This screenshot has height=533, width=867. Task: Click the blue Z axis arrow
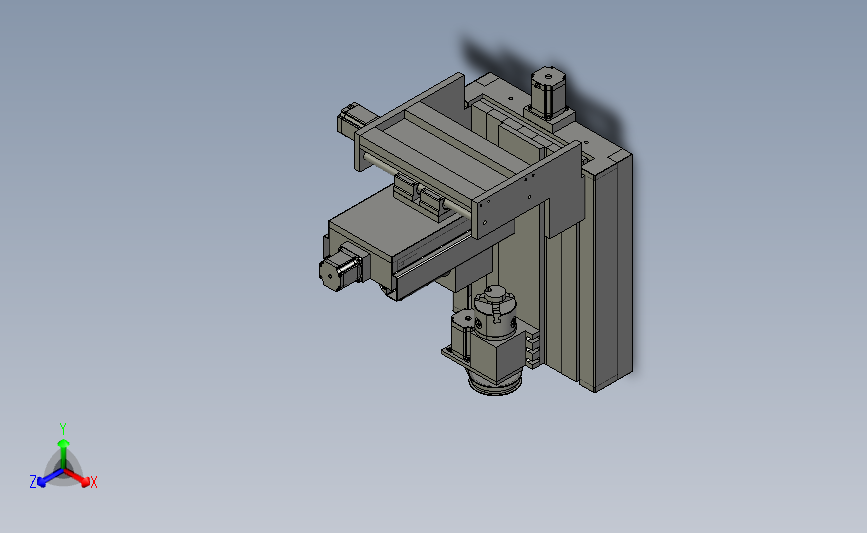tap(50, 478)
